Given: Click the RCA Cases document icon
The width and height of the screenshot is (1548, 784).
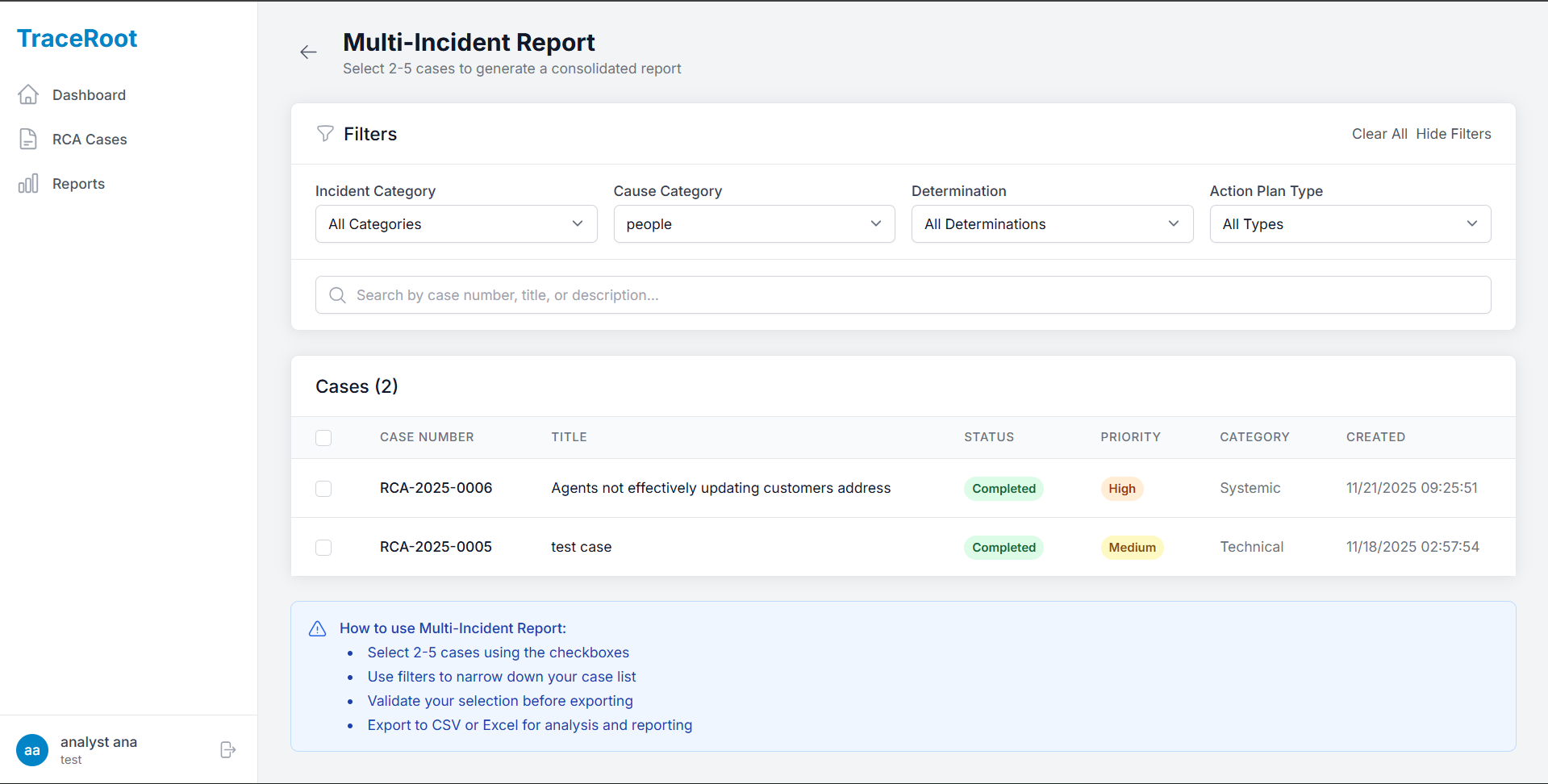Looking at the screenshot, I should click(x=28, y=140).
